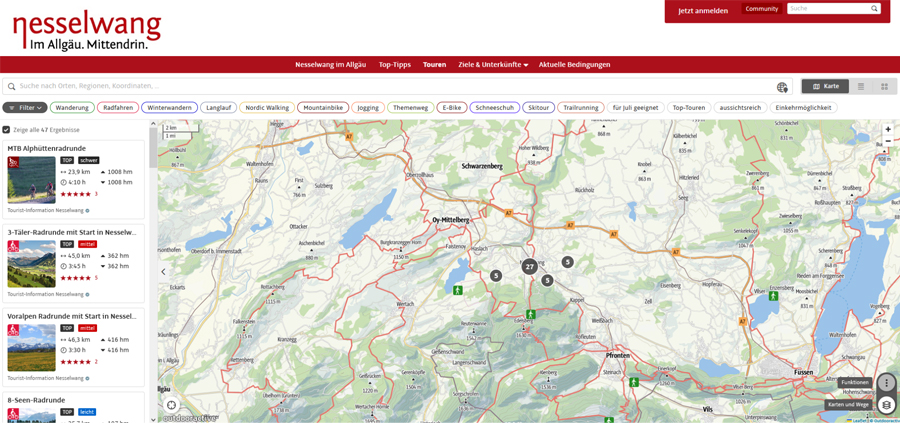Click info icon beside MTB Alphüttenradrunde source

pyautogui.click(x=87, y=211)
